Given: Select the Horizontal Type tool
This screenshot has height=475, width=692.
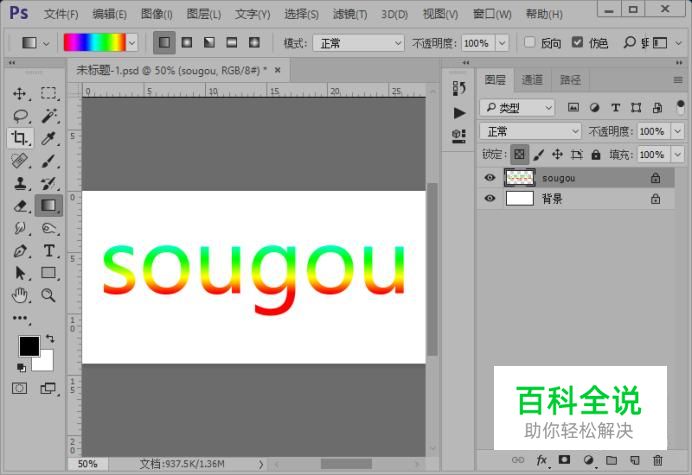Looking at the screenshot, I should 49,251.
